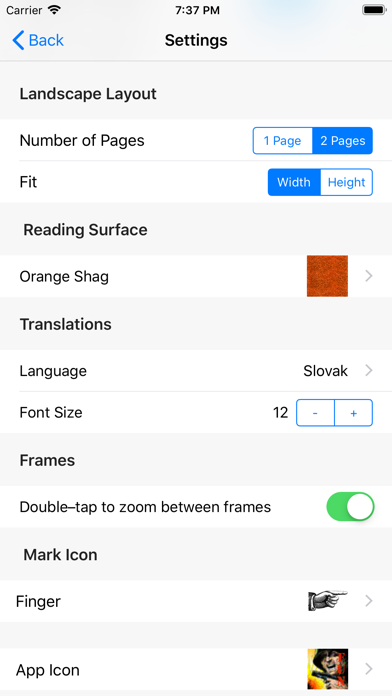The height and width of the screenshot is (696, 392).
Task: Tap the App Icon soldier thumbnail
Action: [x=328, y=669]
